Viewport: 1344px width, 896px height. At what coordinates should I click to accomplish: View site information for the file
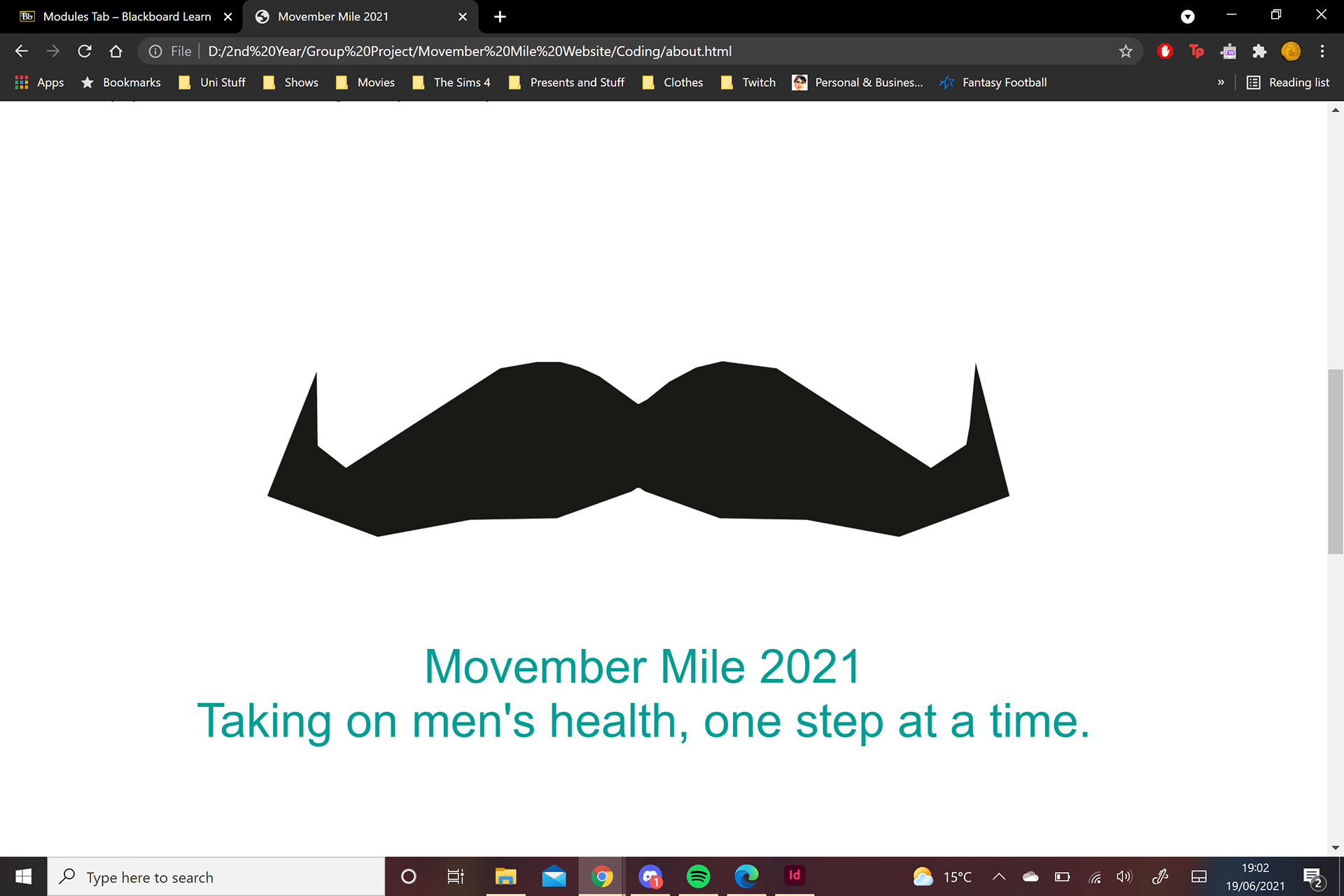pyautogui.click(x=155, y=51)
